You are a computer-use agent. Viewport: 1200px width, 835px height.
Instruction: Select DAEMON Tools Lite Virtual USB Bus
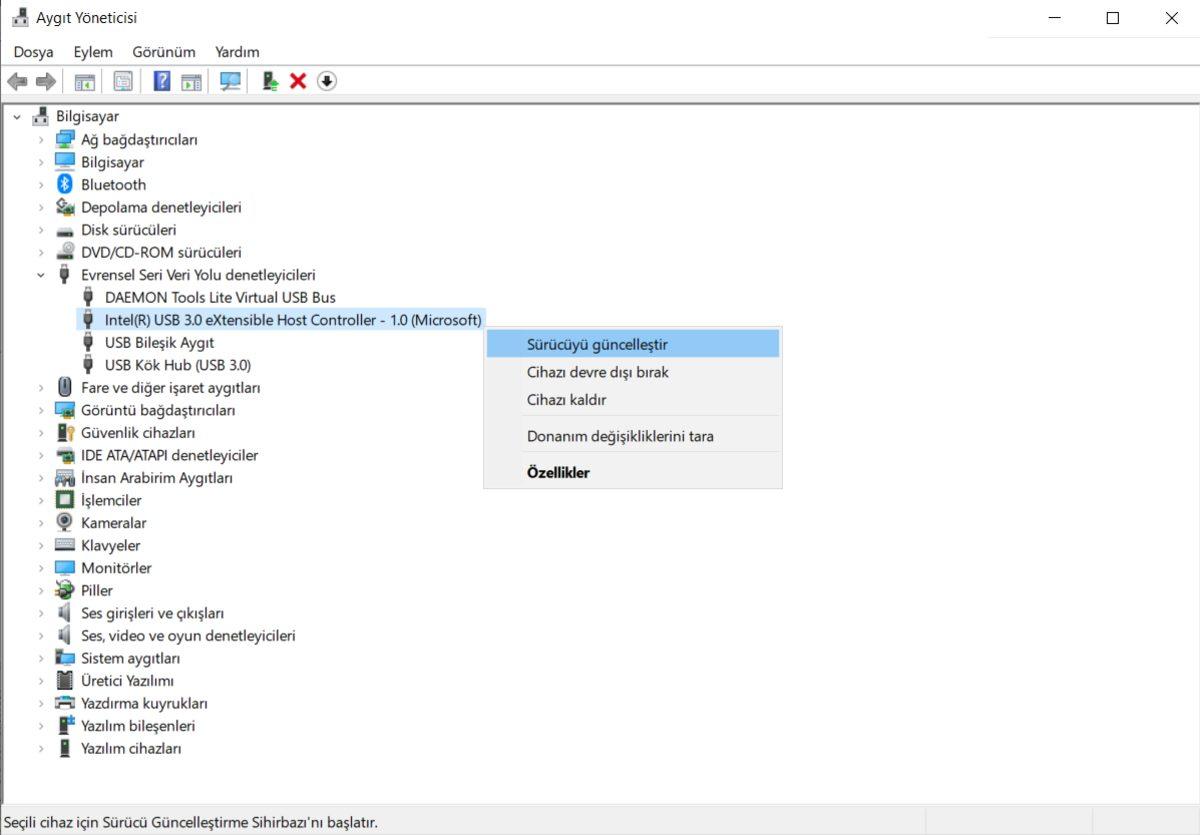coord(220,297)
